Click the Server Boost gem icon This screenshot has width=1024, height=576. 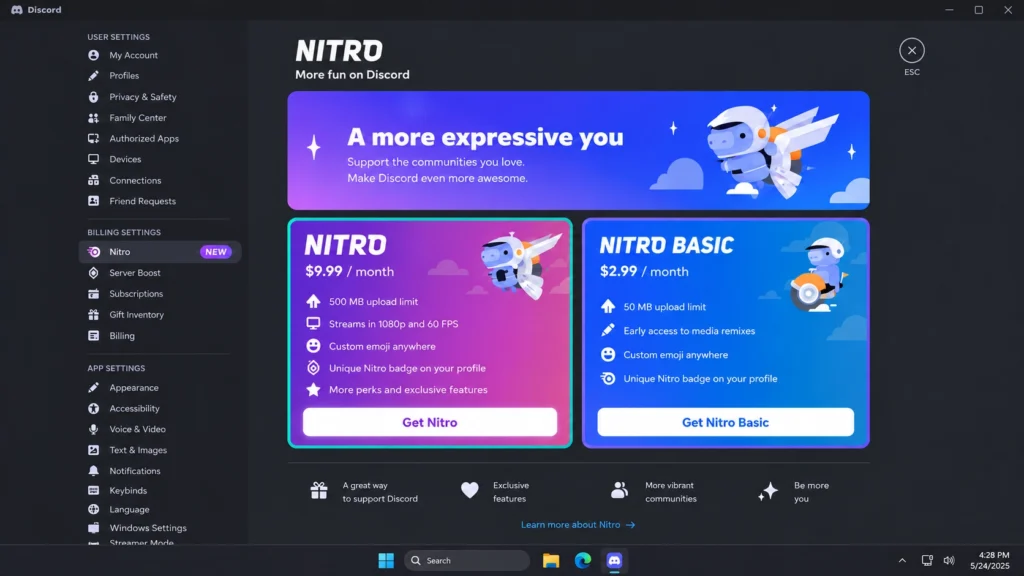[x=93, y=273]
